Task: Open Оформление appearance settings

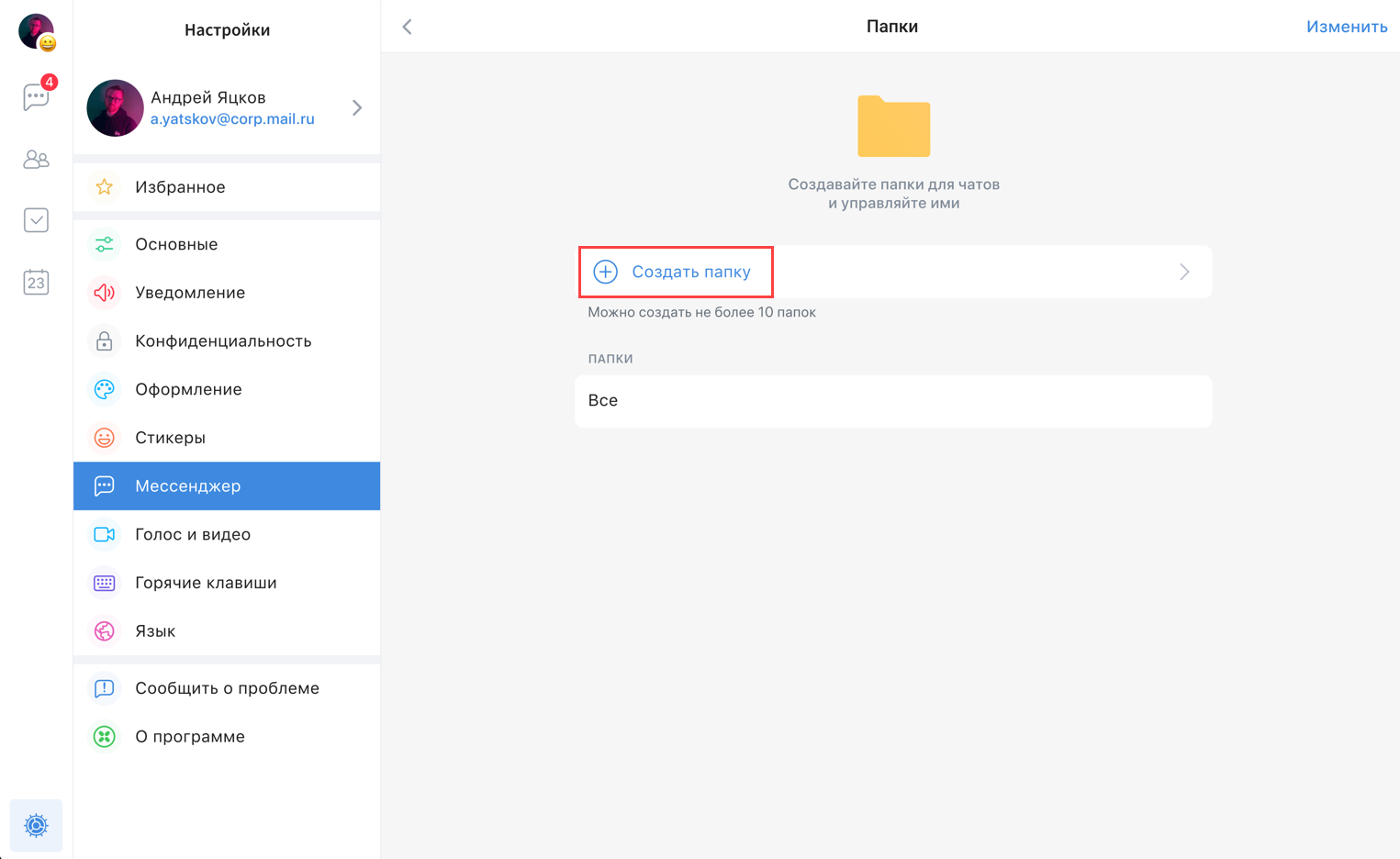Action: pyautogui.click(x=188, y=389)
